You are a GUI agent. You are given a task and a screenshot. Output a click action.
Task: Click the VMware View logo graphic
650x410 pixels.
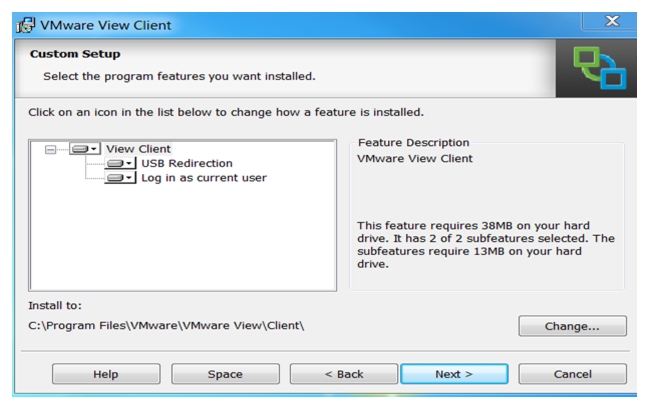[x=599, y=68]
